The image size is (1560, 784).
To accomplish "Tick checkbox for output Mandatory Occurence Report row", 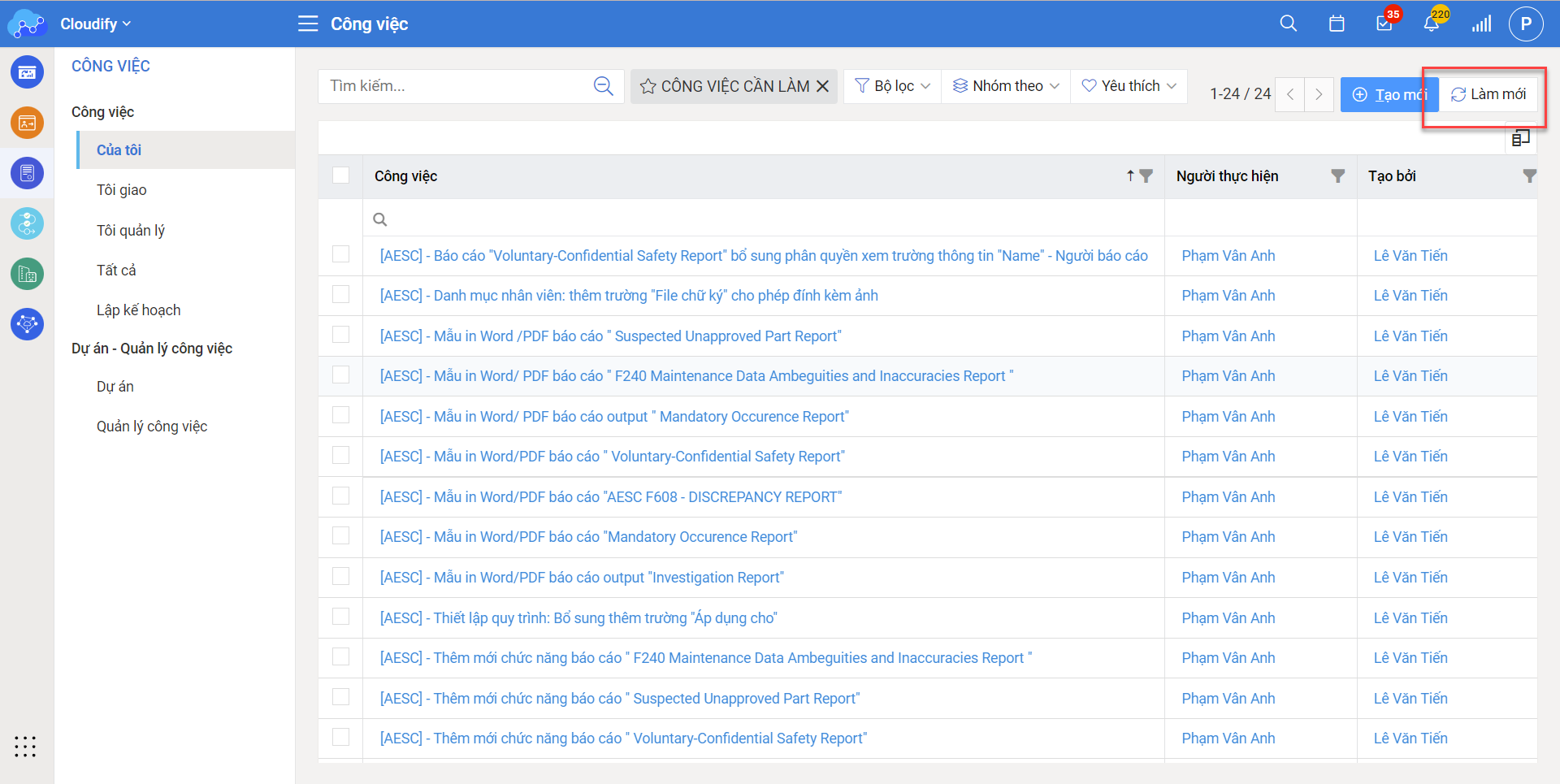I will tap(340, 415).
